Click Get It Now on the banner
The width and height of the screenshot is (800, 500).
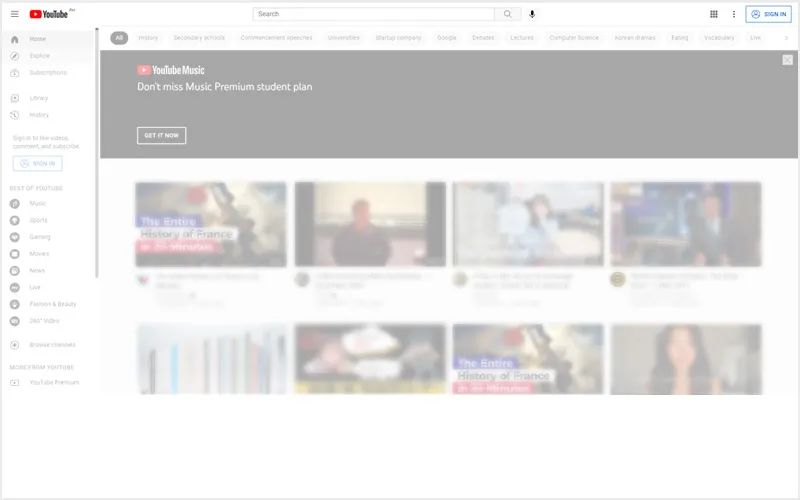click(161, 135)
